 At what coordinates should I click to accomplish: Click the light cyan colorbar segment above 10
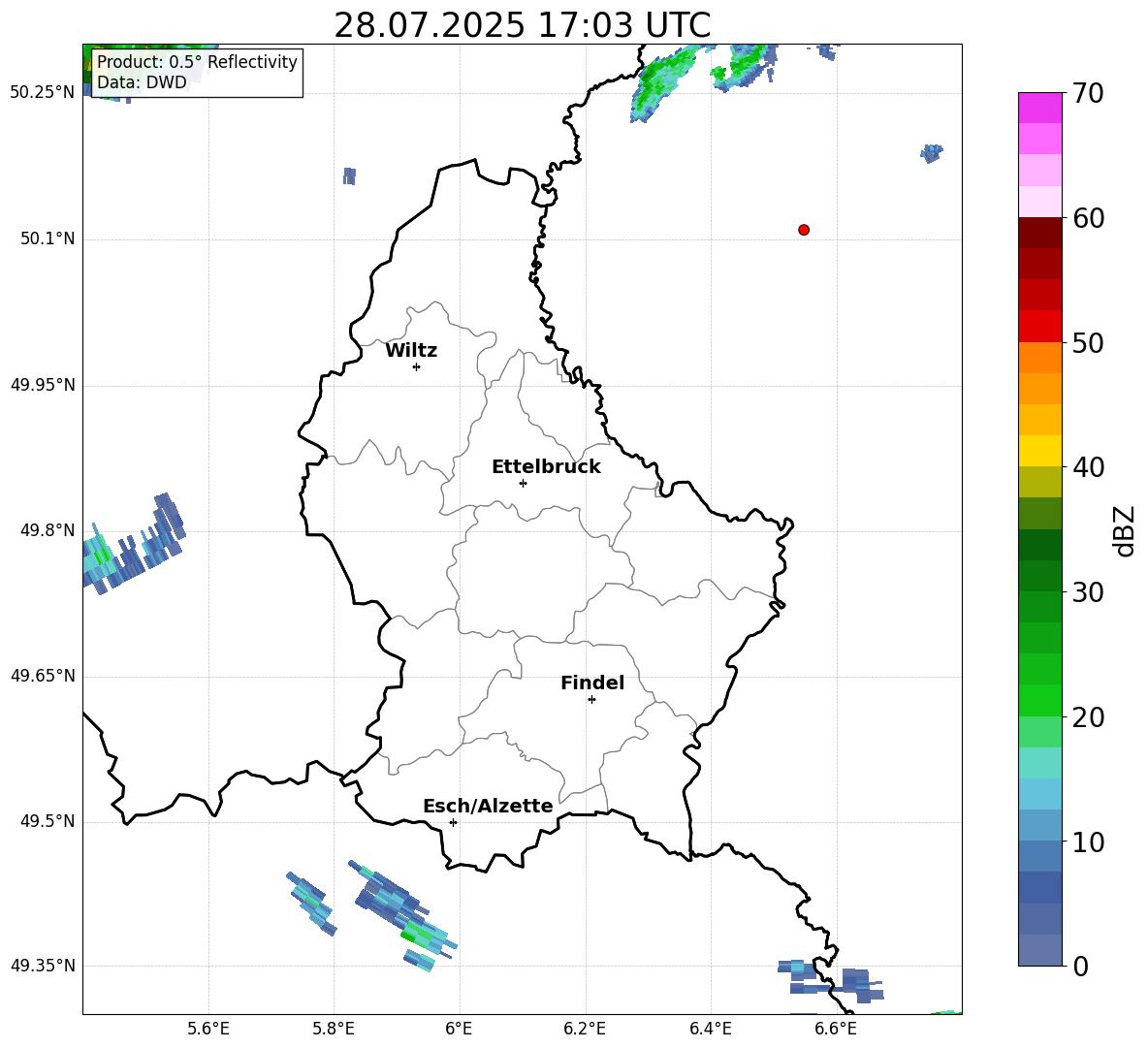coord(1039,825)
